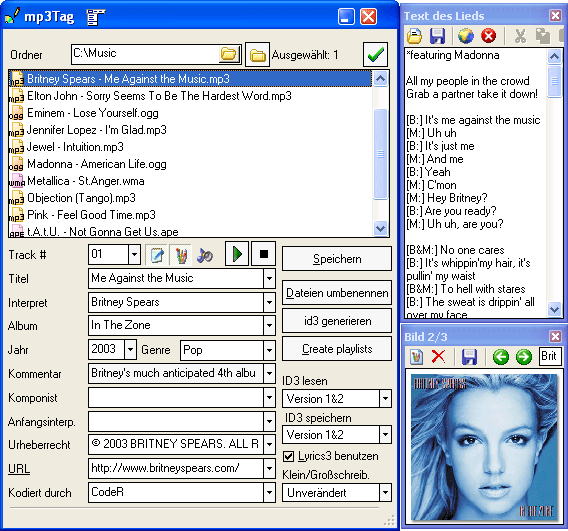The image size is (568, 531).
Task: Save picture with floppy icon in Bild panel
Action: (469, 357)
